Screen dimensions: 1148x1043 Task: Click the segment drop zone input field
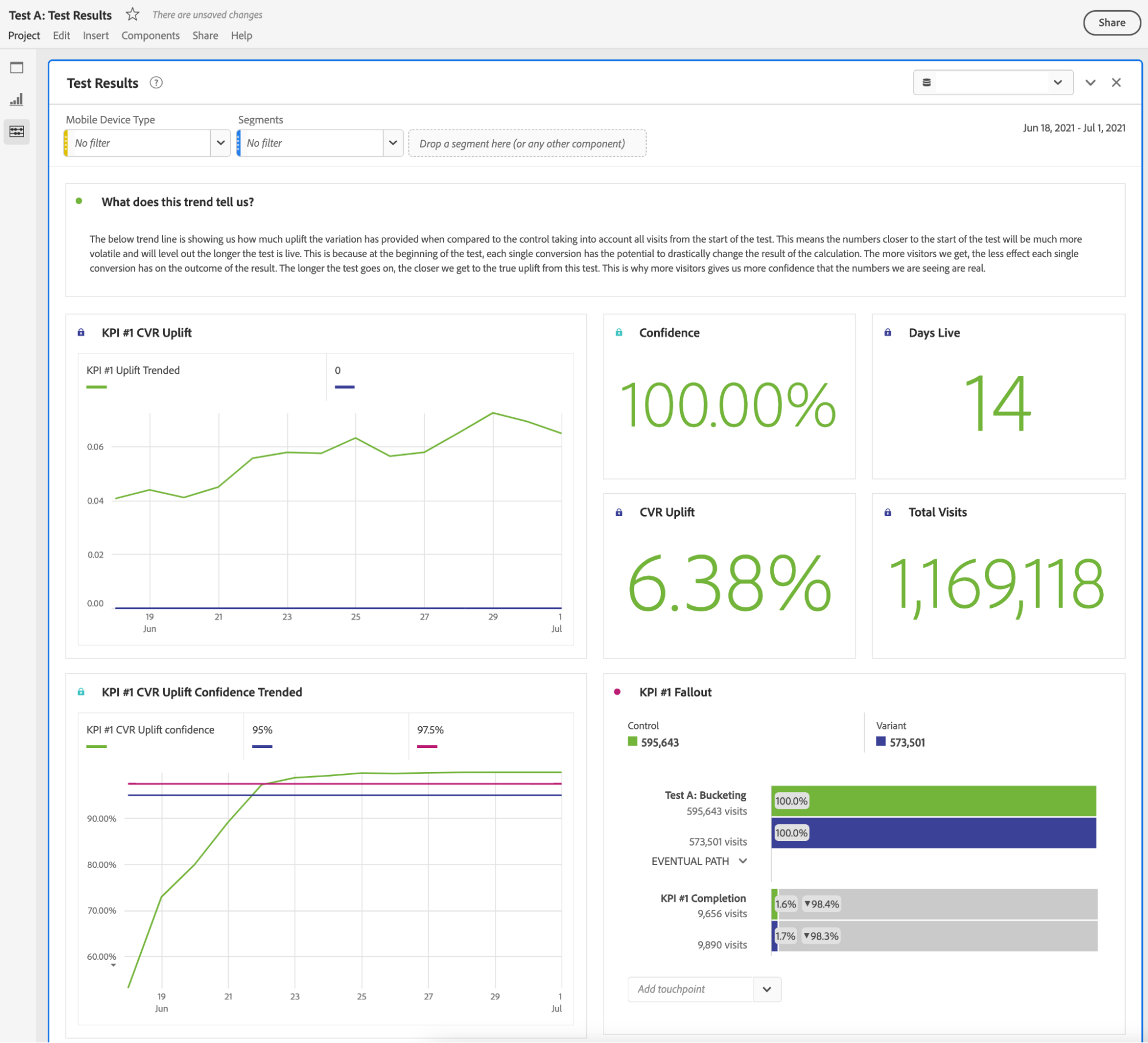pyautogui.click(x=527, y=143)
